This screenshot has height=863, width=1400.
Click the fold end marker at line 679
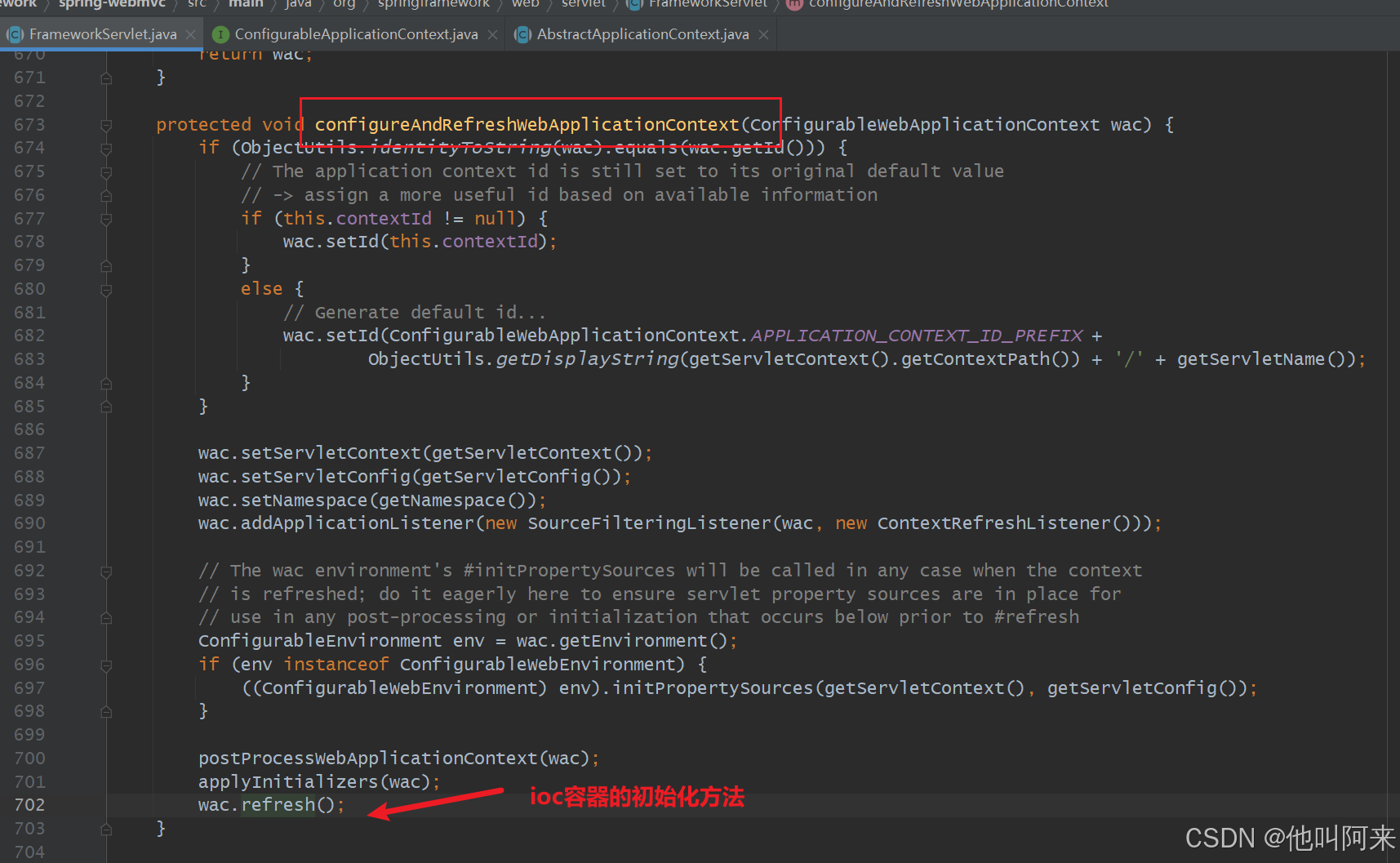click(106, 266)
